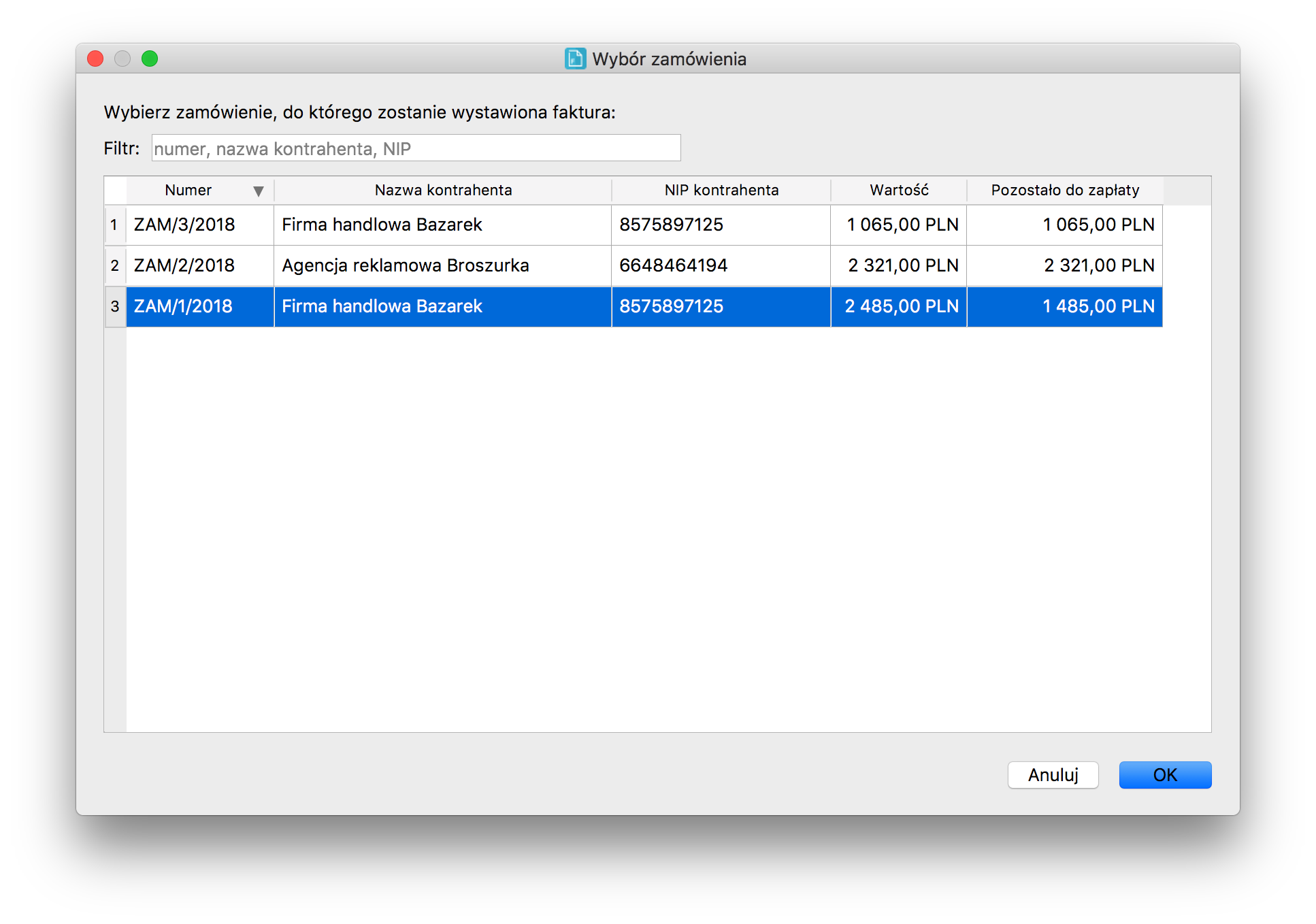This screenshot has height=924, width=1316.
Task: Click the 1 485,00 PLN remaining cell
Action: (1065, 306)
